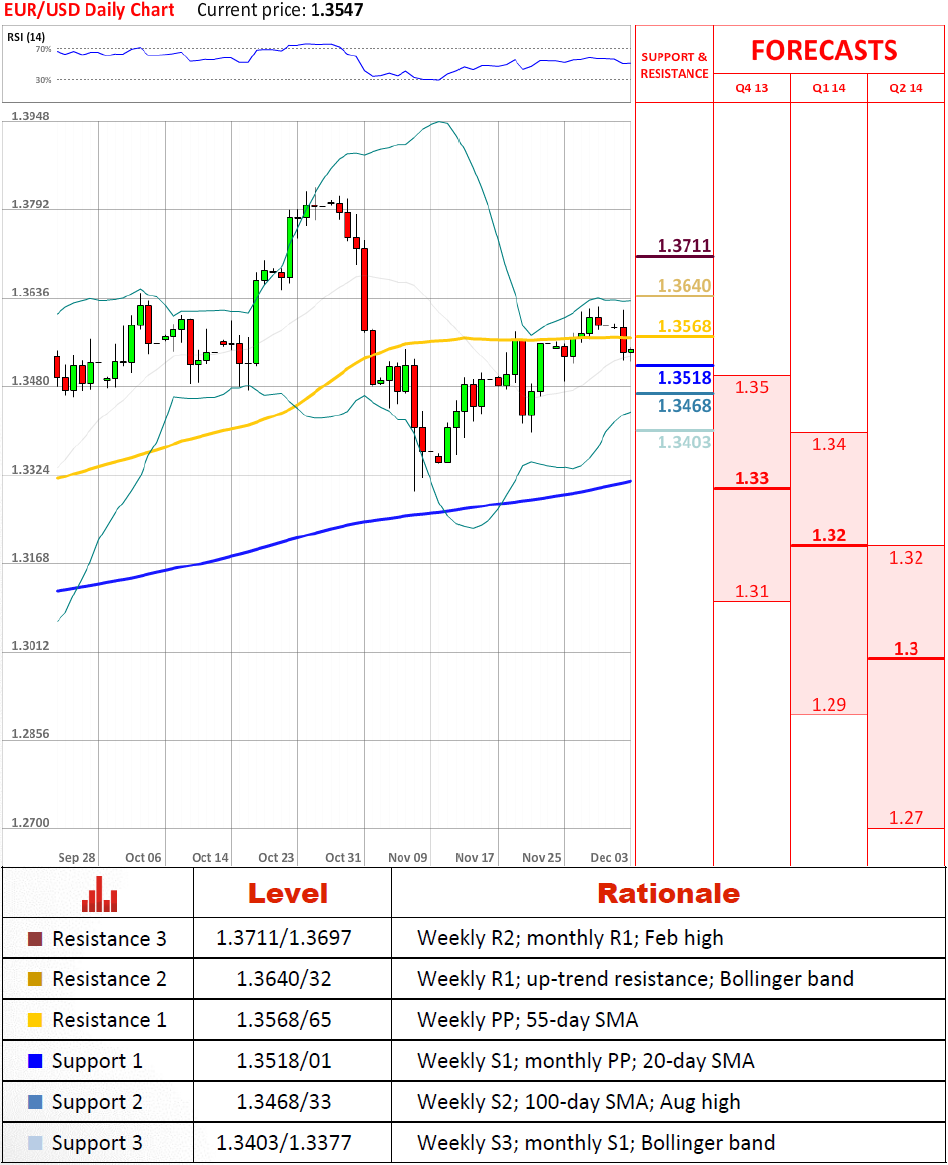Select the Q1 14 forecast column header
Screen dimensions: 948x1165
click(x=828, y=88)
